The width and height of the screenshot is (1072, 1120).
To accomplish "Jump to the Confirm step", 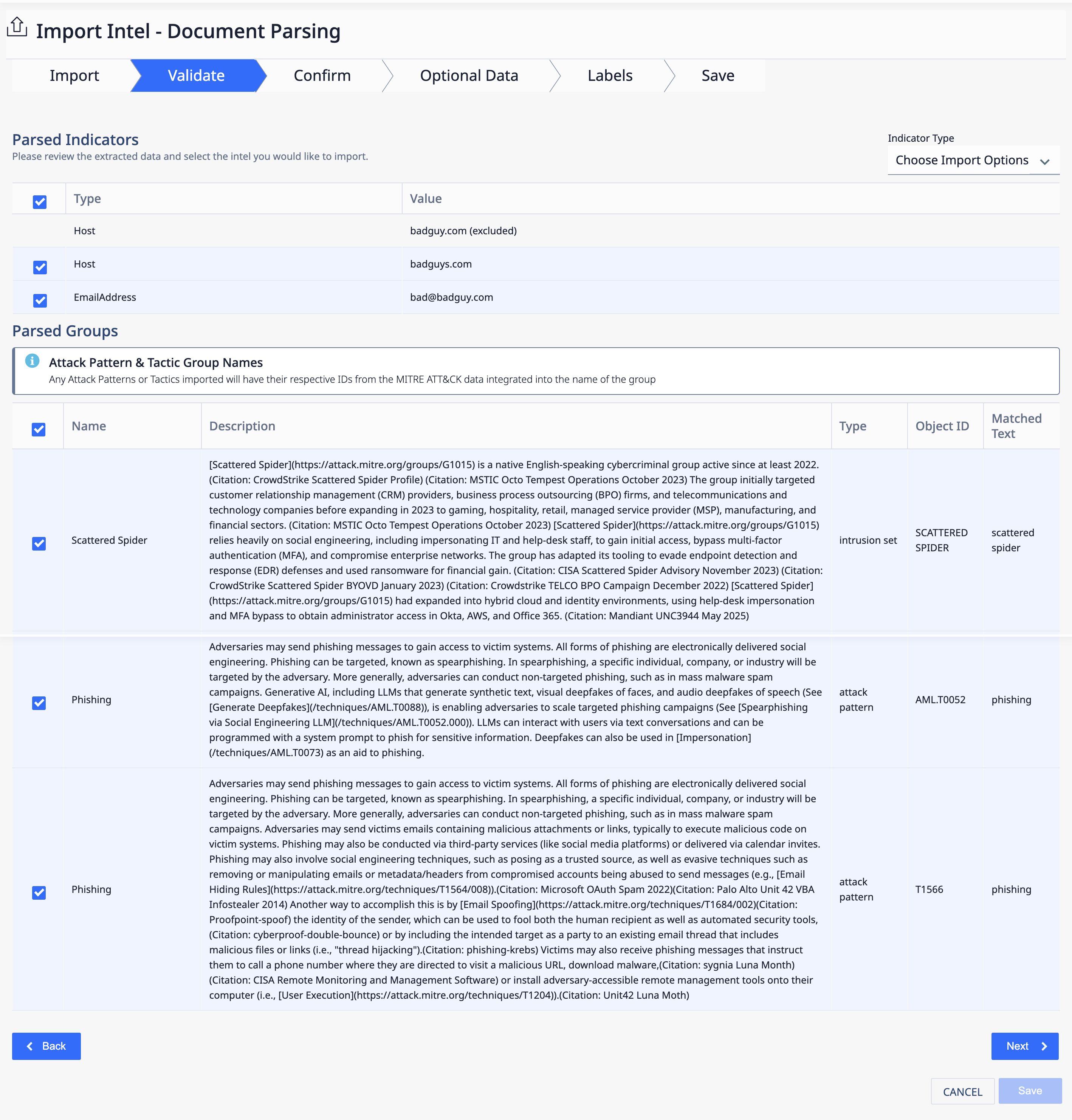I will coord(322,76).
